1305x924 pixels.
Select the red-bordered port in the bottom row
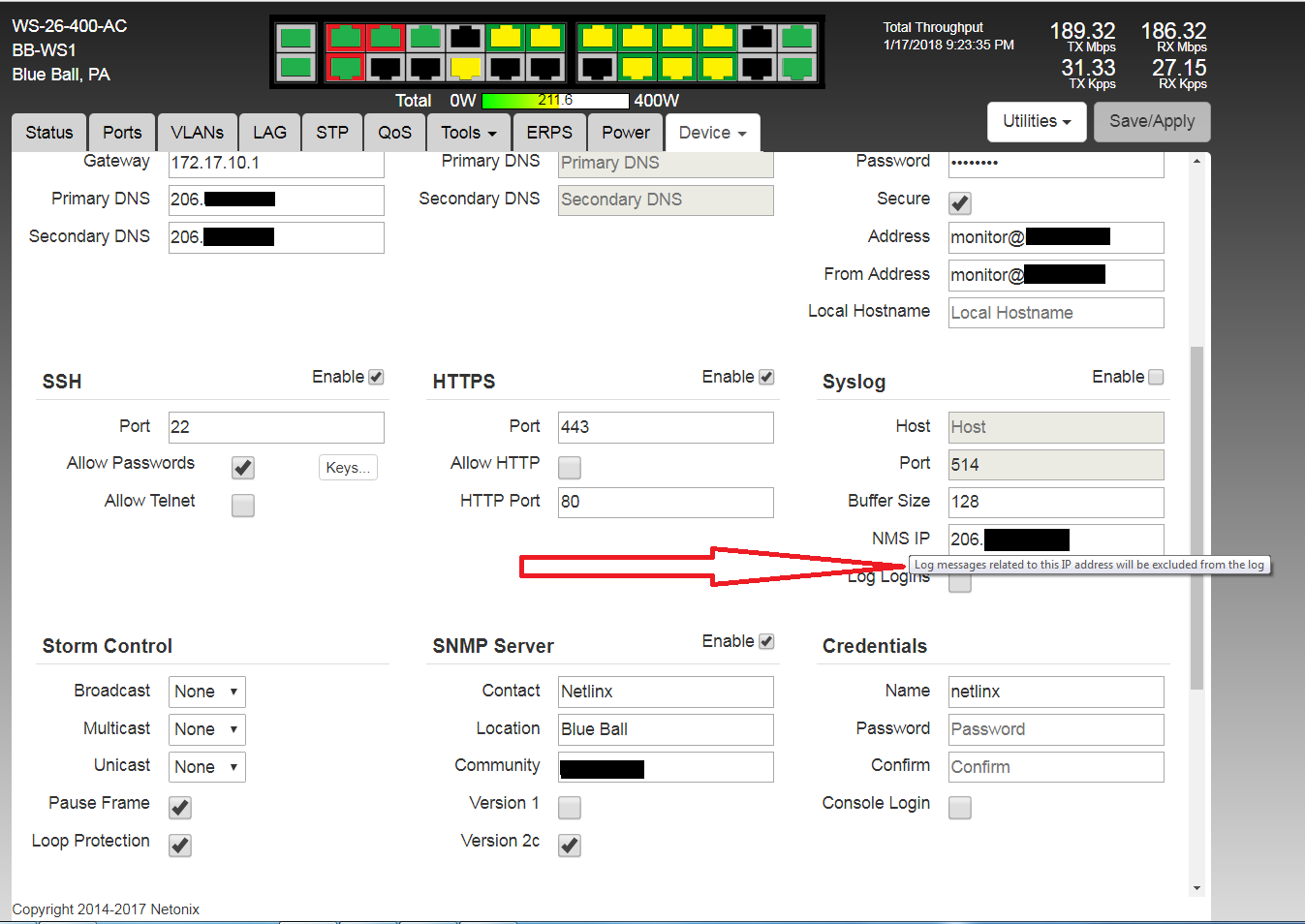click(345, 68)
